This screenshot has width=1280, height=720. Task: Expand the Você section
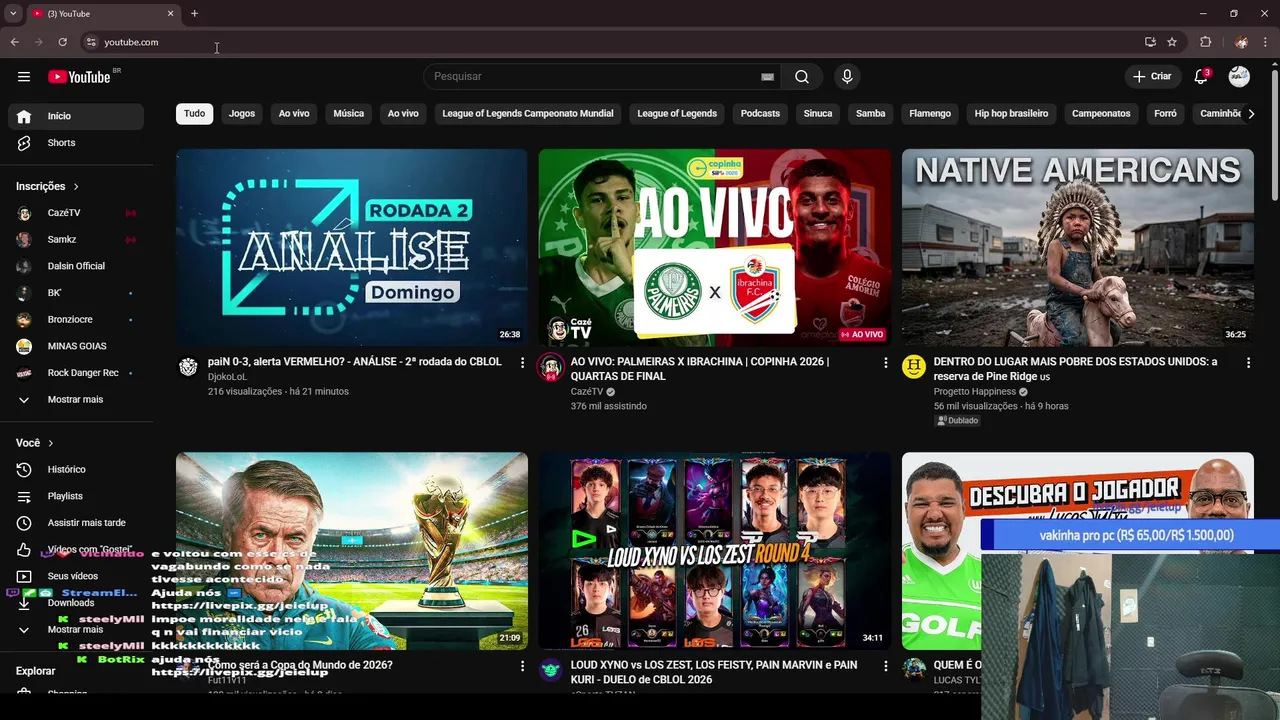pyautogui.click(x=35, y=443)
